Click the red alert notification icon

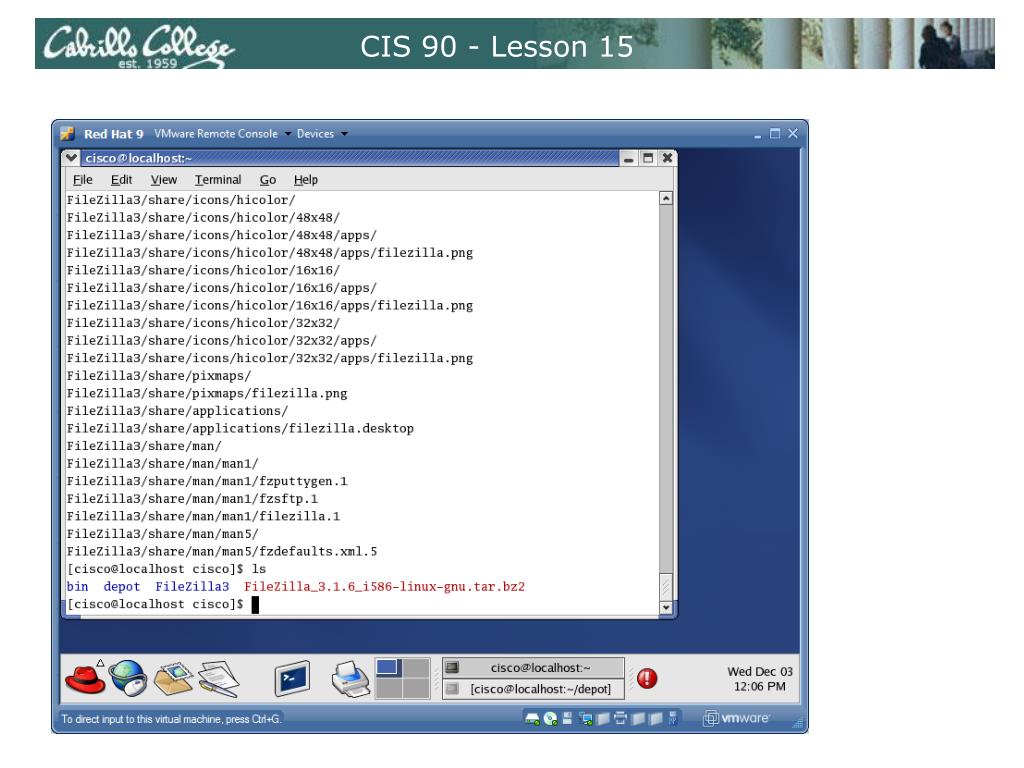click(x=647, y=679)
